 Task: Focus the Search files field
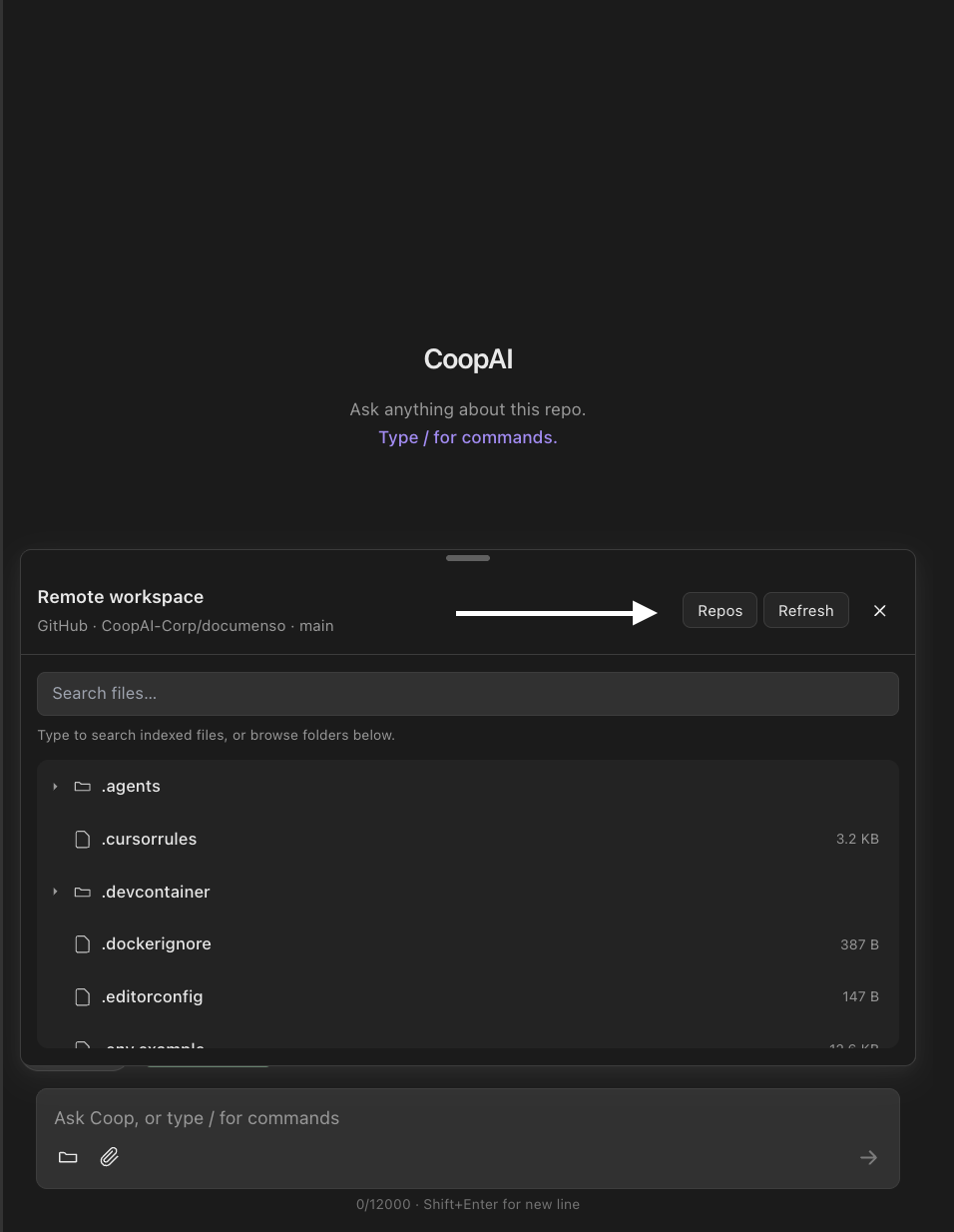pyautogui.click(x=468, y=694)
